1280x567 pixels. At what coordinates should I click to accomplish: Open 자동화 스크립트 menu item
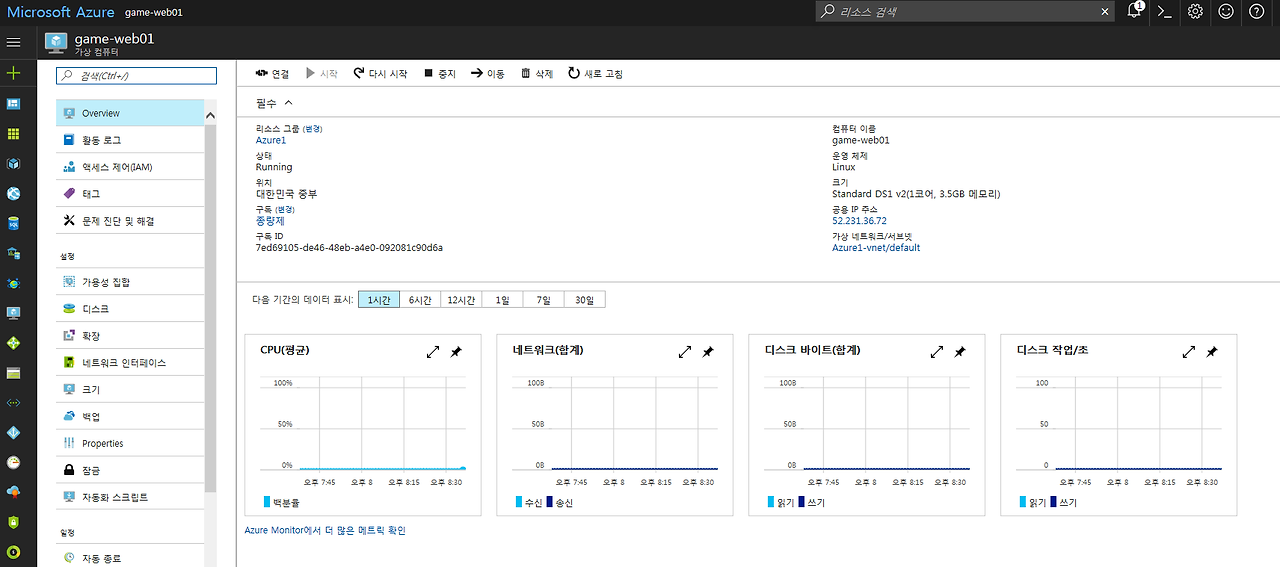click(130, 497)
